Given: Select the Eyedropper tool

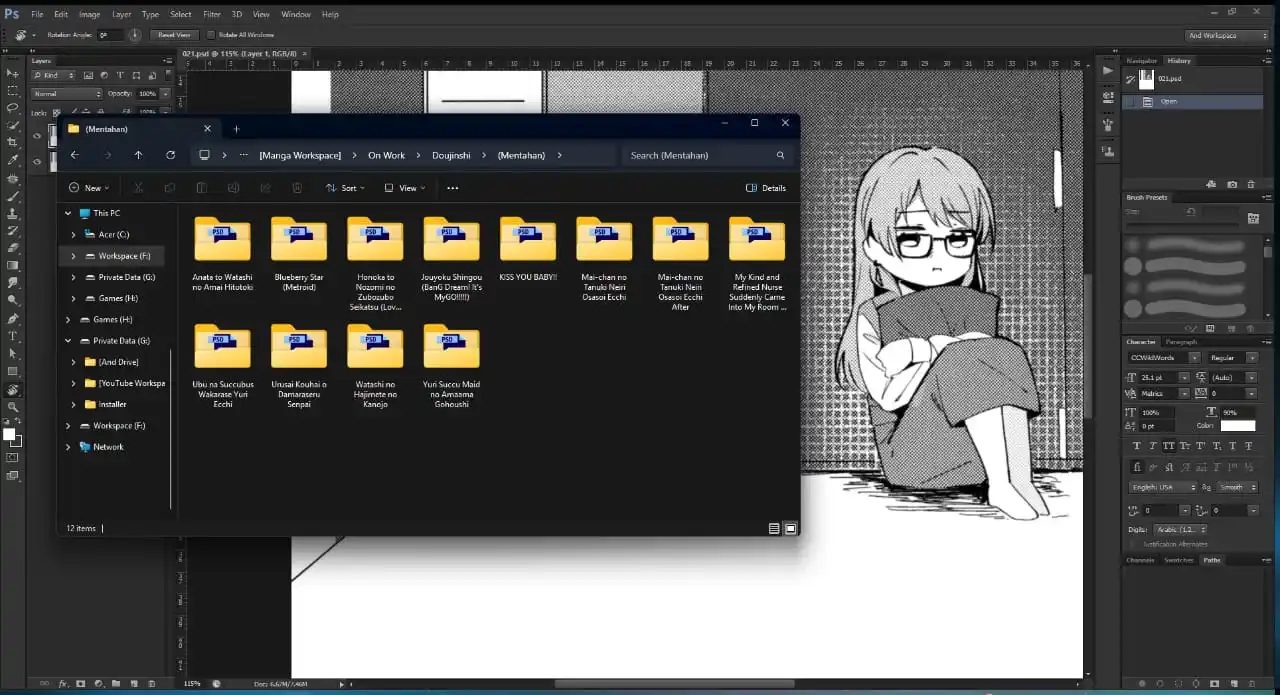Looking at the screenshot, I should click(x=13, y=160).
